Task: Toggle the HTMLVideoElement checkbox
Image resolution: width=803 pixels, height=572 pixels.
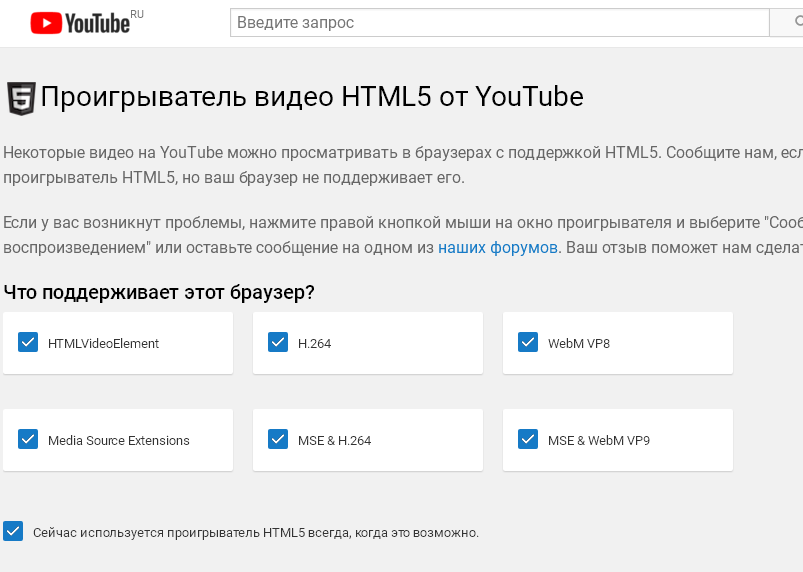Action: pyautogui.click(x=28, y=342)
